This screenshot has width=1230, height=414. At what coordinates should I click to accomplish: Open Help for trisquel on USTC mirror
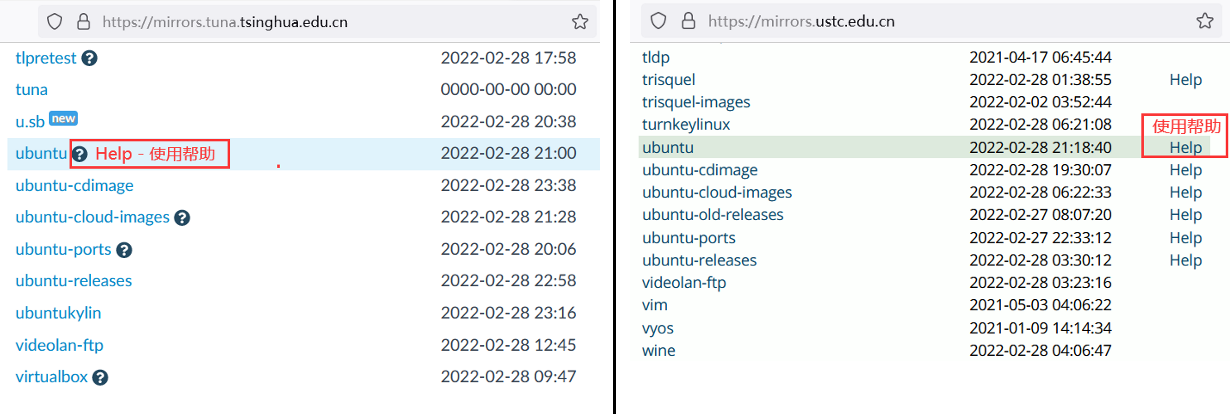tap(1185, 79)
